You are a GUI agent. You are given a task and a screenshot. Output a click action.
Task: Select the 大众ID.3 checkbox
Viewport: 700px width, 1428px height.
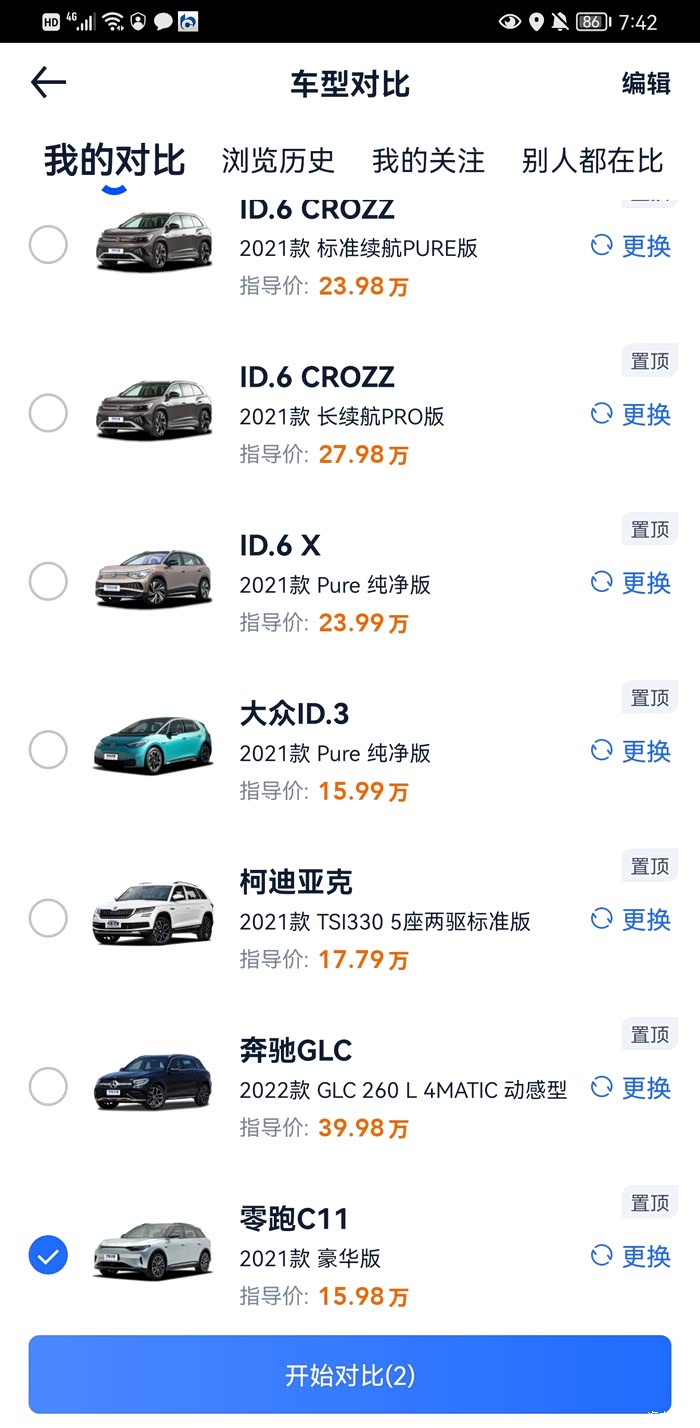(x=48, y=749)
